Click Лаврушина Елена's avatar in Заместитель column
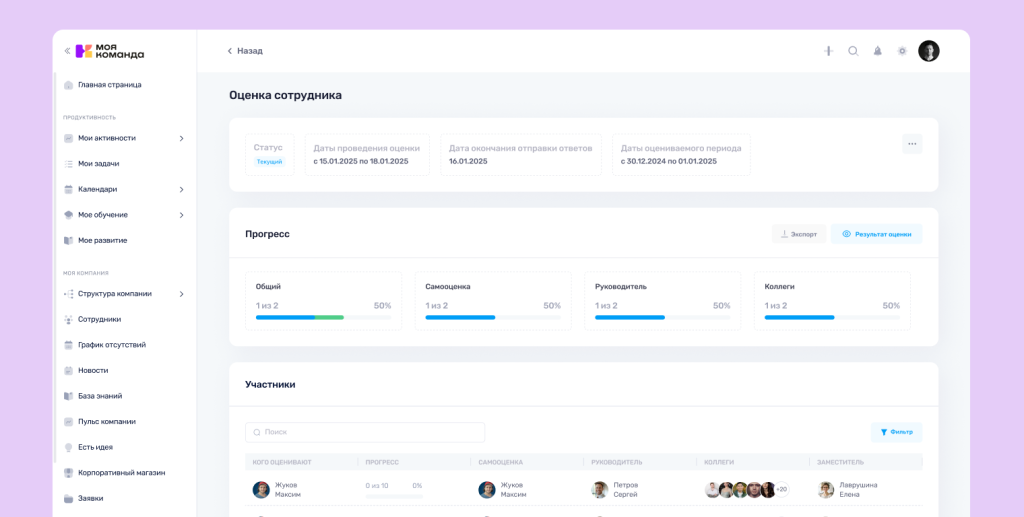 (x=826, y=490)
